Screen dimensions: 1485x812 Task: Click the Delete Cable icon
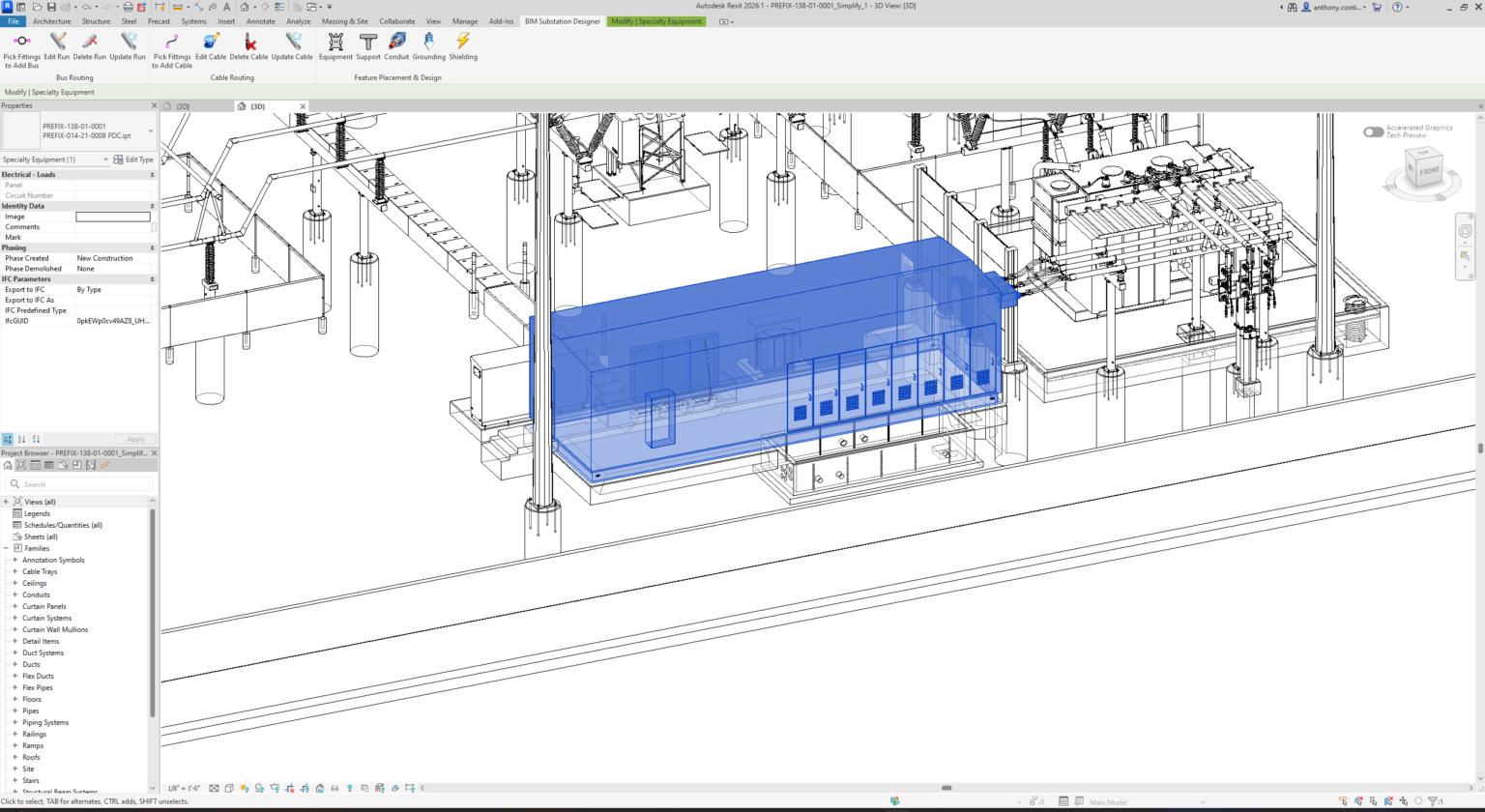click(249, 42)
